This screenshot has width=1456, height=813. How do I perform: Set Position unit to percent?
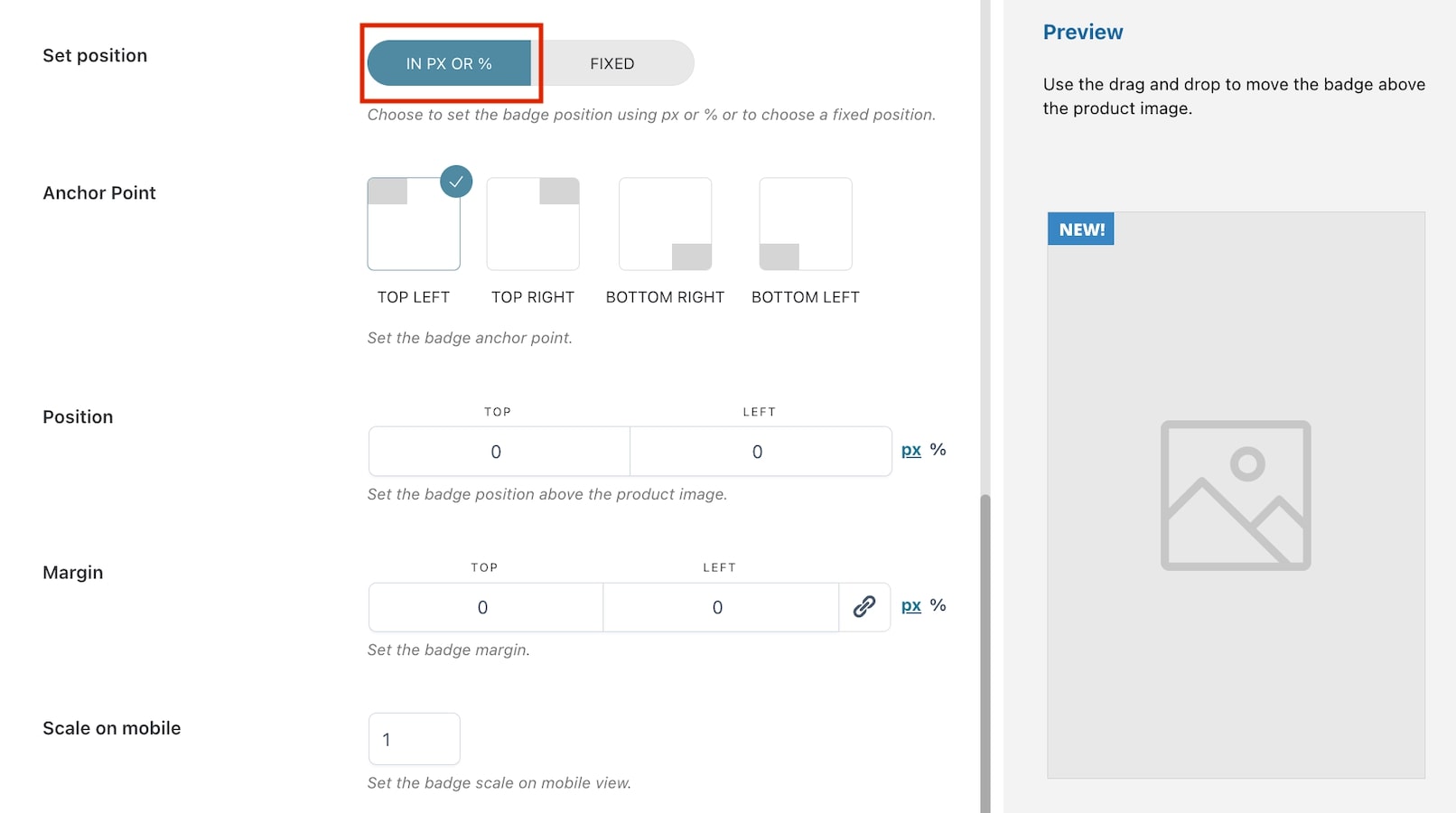pos(938,450)
